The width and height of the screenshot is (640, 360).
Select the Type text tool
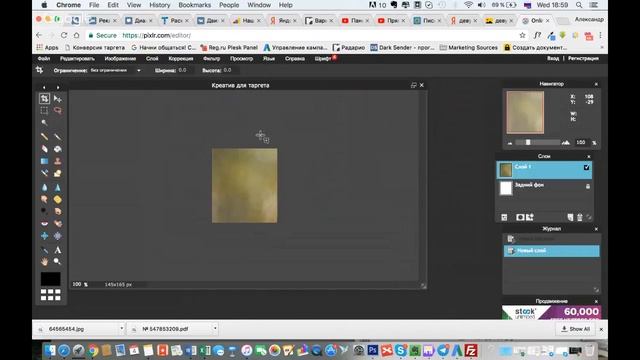[x=58, y=250]
